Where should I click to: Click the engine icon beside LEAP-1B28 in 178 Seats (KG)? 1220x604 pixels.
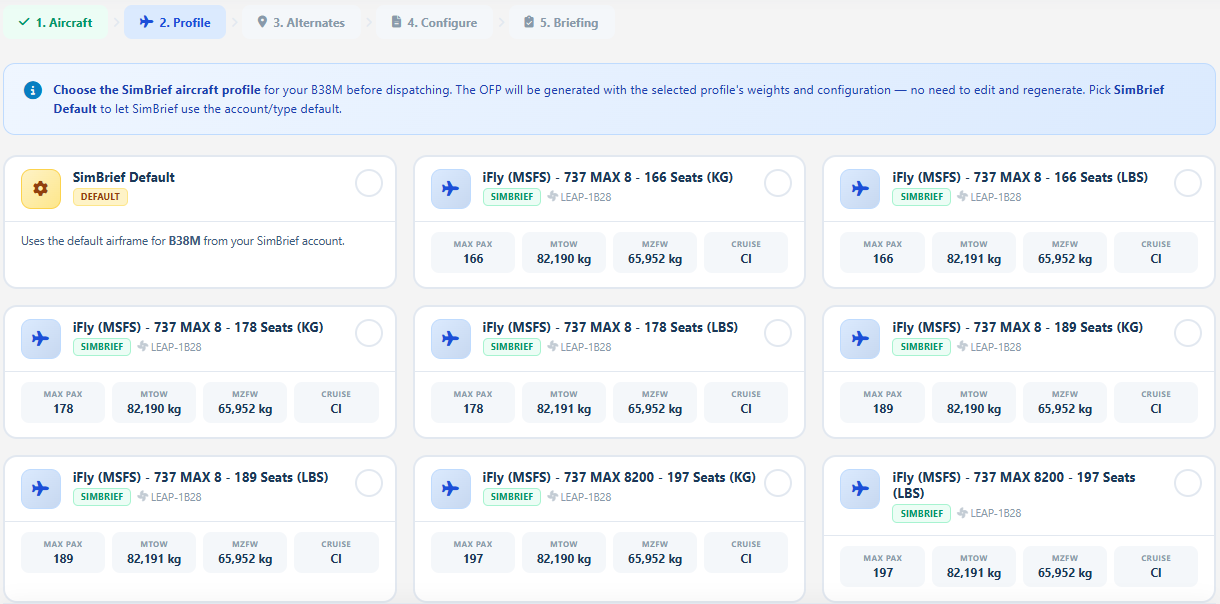click(x=143, y=347)
